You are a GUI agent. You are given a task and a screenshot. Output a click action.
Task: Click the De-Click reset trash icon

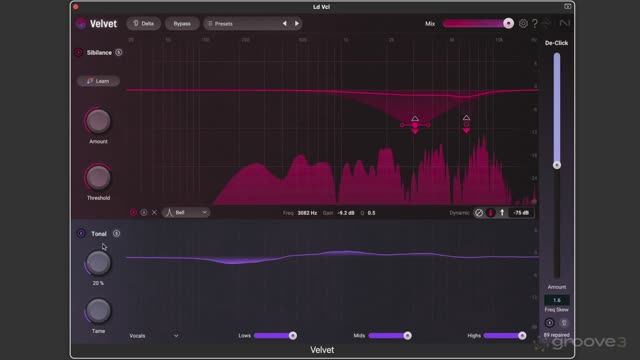coord(564,323)
